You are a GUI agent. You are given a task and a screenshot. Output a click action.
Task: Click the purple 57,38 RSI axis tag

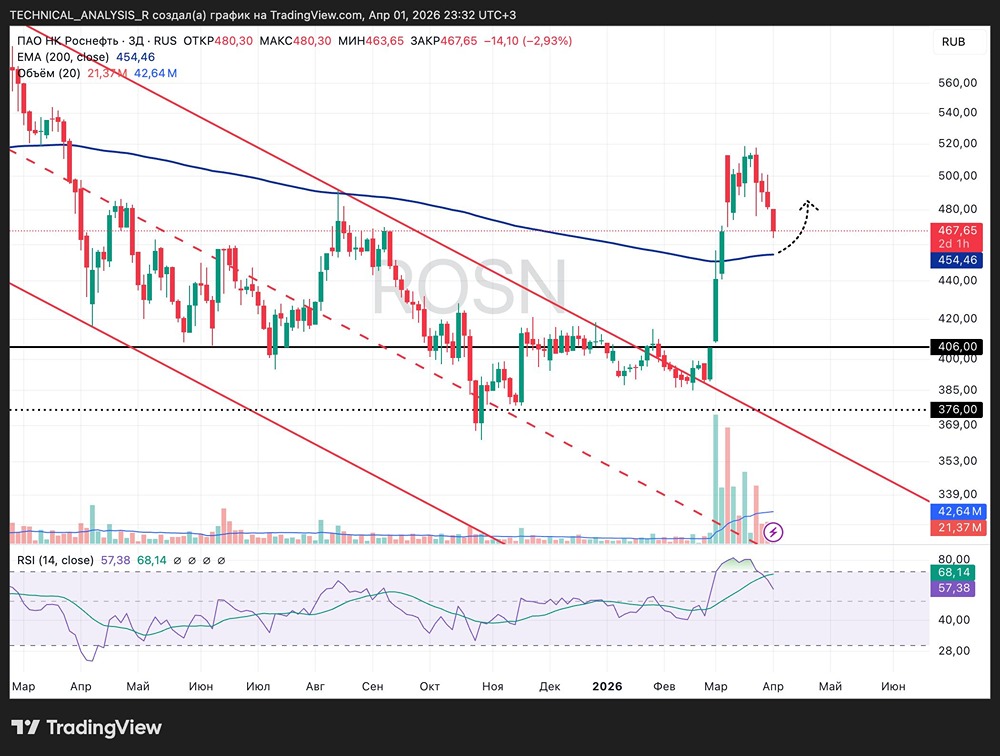[x=954, y=588]
